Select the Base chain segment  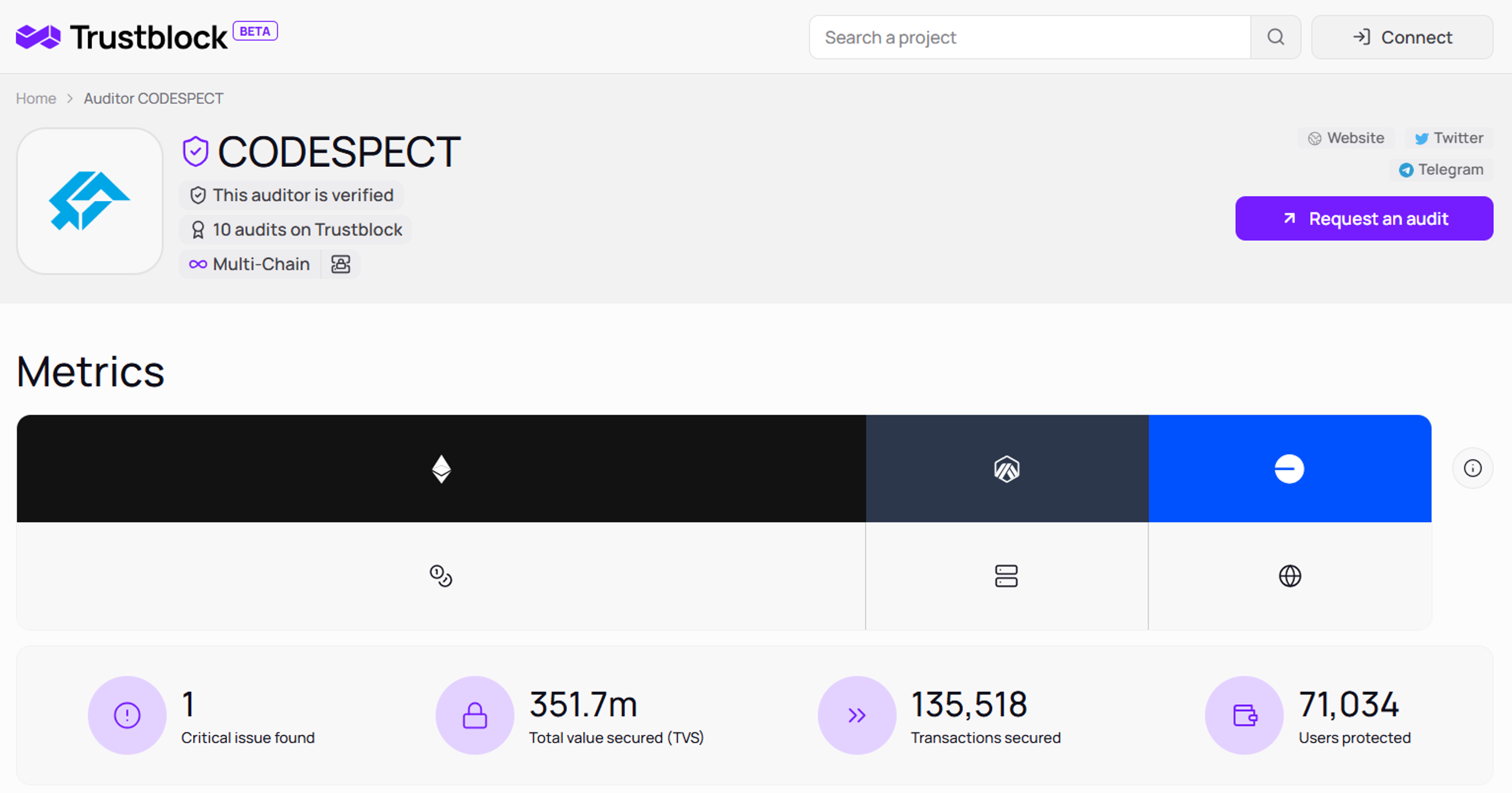[1290, 469]
